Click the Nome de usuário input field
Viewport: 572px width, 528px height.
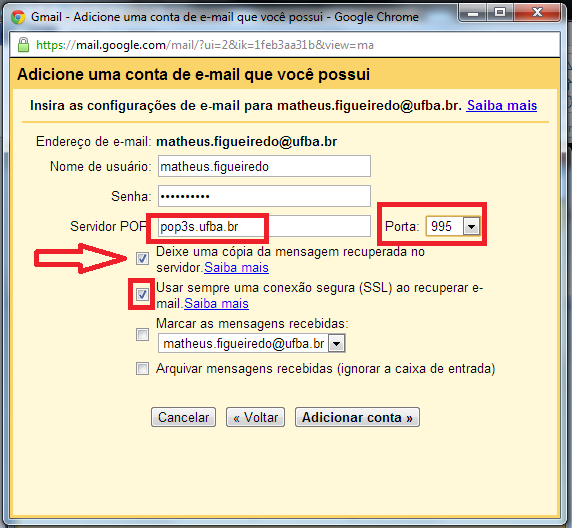(x=264, y=166)
